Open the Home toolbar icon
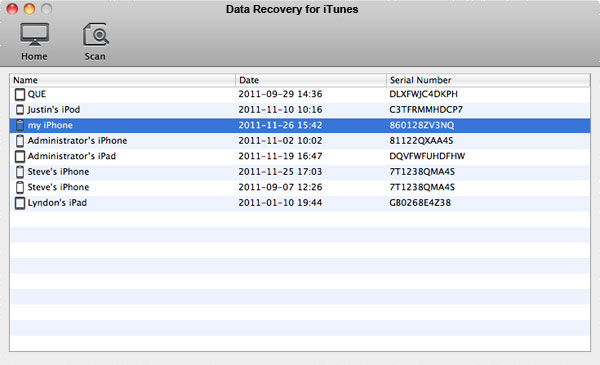The height and width of the screenshot is (365, 600). coord(34,41)
